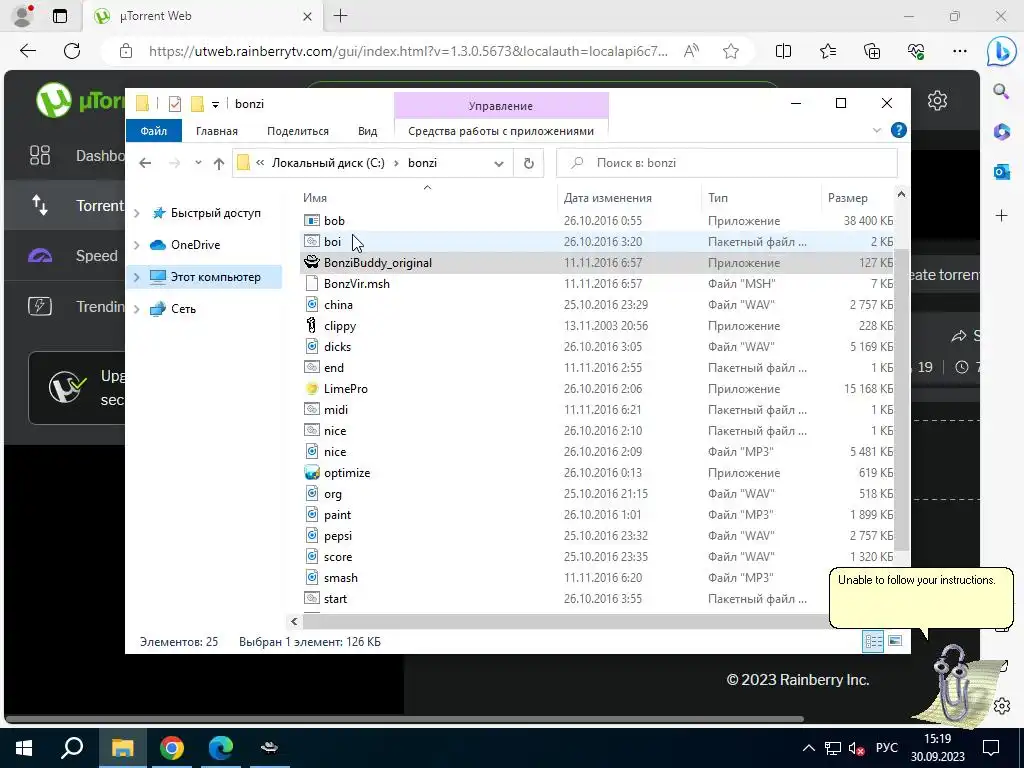The width and height of the screenshot is (1024, 768).
Task: Select the µTorrent Web browser tab
Action: (201, 16)
